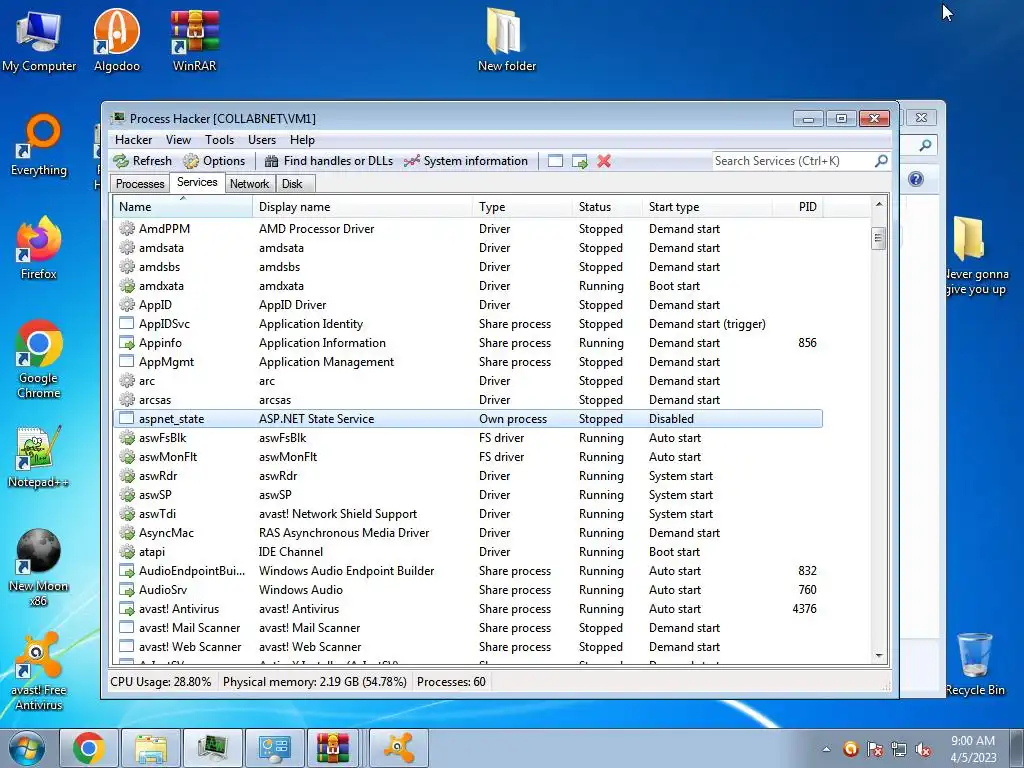
Task: Select the avast! Web Scanner service name
Action: tap(190, 647)
